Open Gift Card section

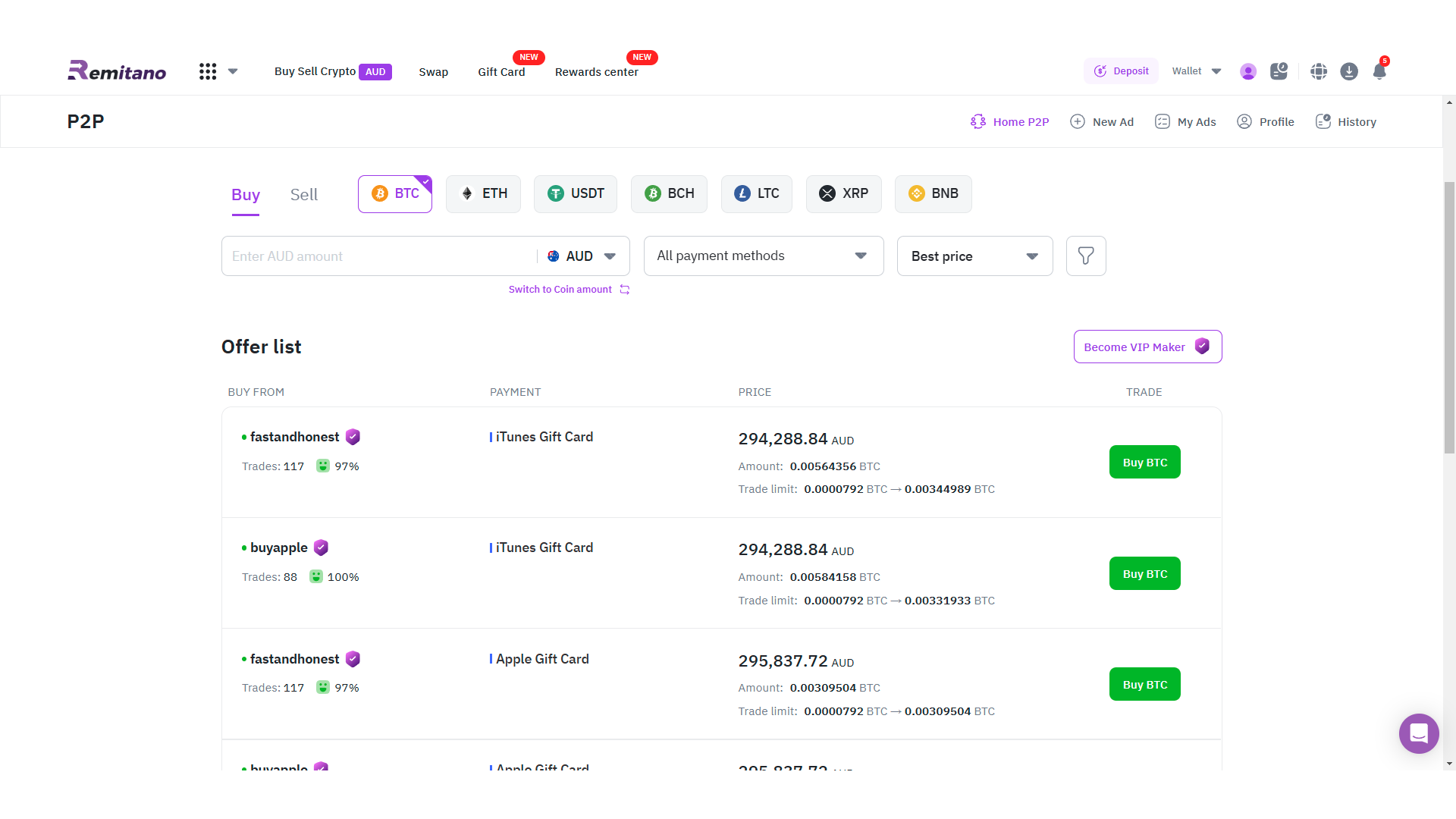pos(501,72)
